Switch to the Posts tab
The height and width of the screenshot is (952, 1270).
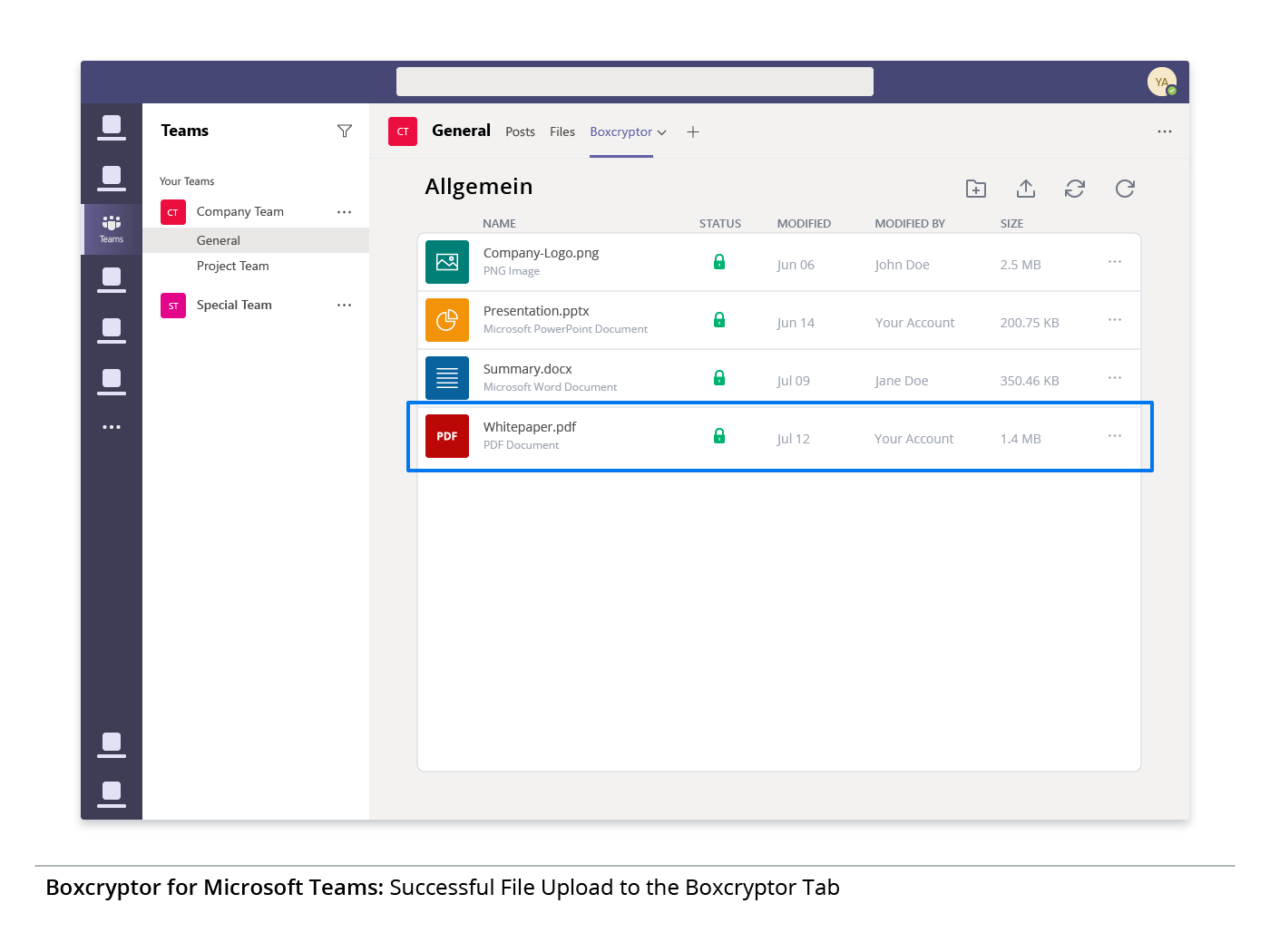click(x=520, y=132)
